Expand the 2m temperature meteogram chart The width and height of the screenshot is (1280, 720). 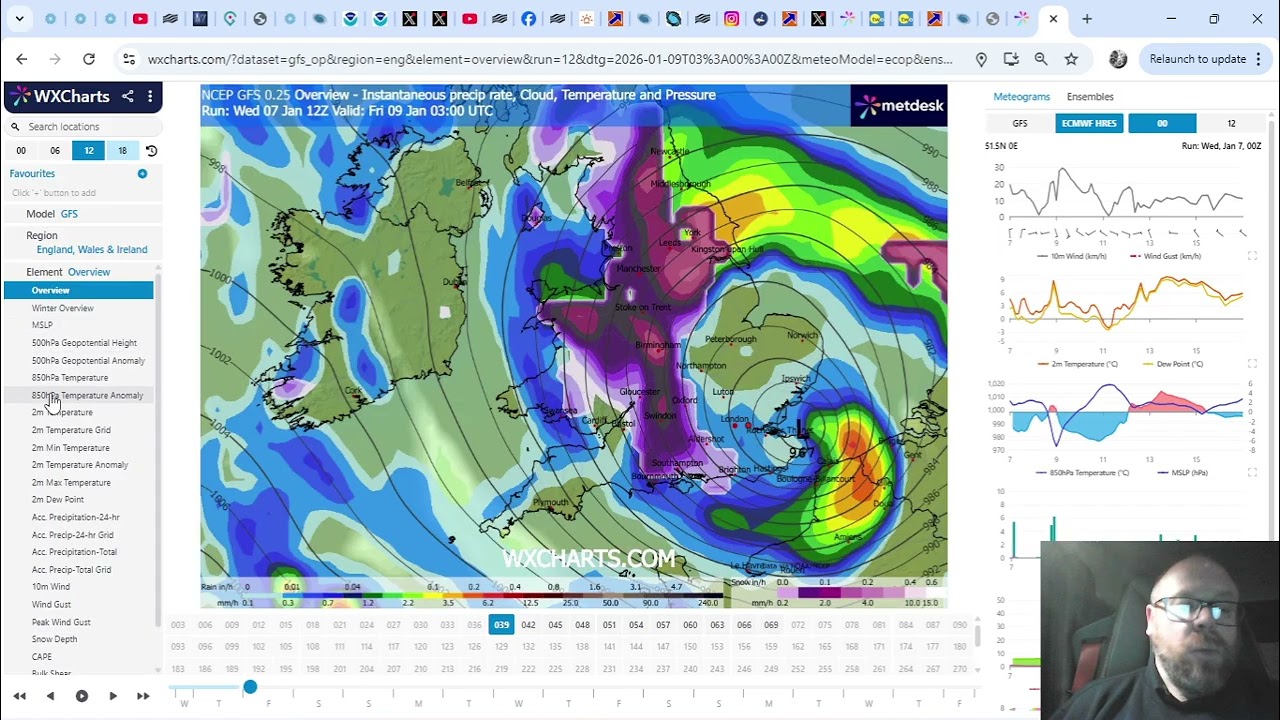[1252, 364]
